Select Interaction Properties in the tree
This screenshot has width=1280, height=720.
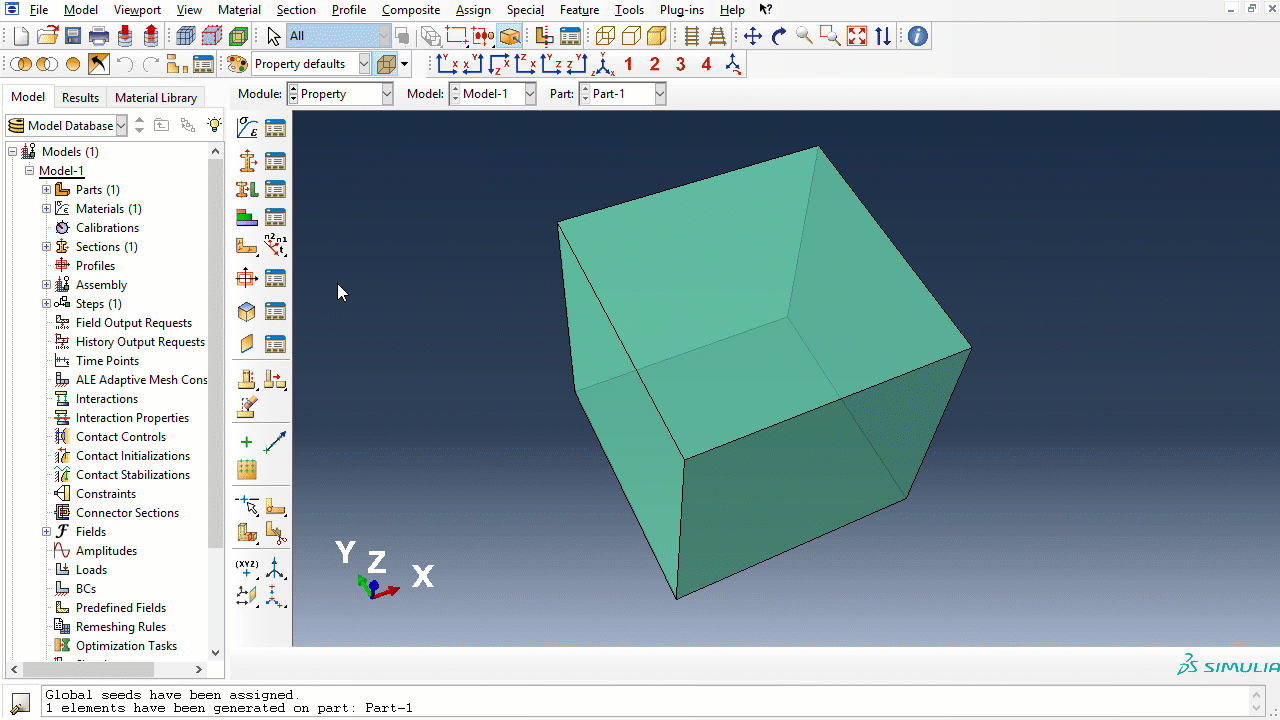tap(132, 418)
